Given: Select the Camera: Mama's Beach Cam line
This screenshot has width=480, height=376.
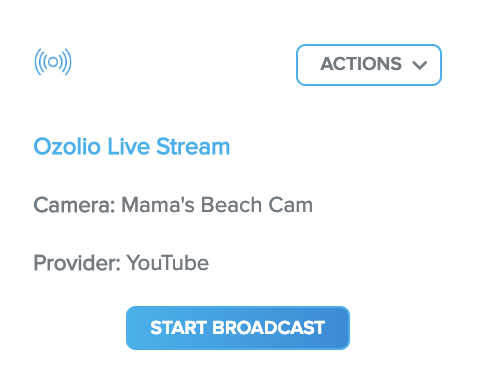Looking at the screenshot, I should pyautogui.click(x=173, y=205).
